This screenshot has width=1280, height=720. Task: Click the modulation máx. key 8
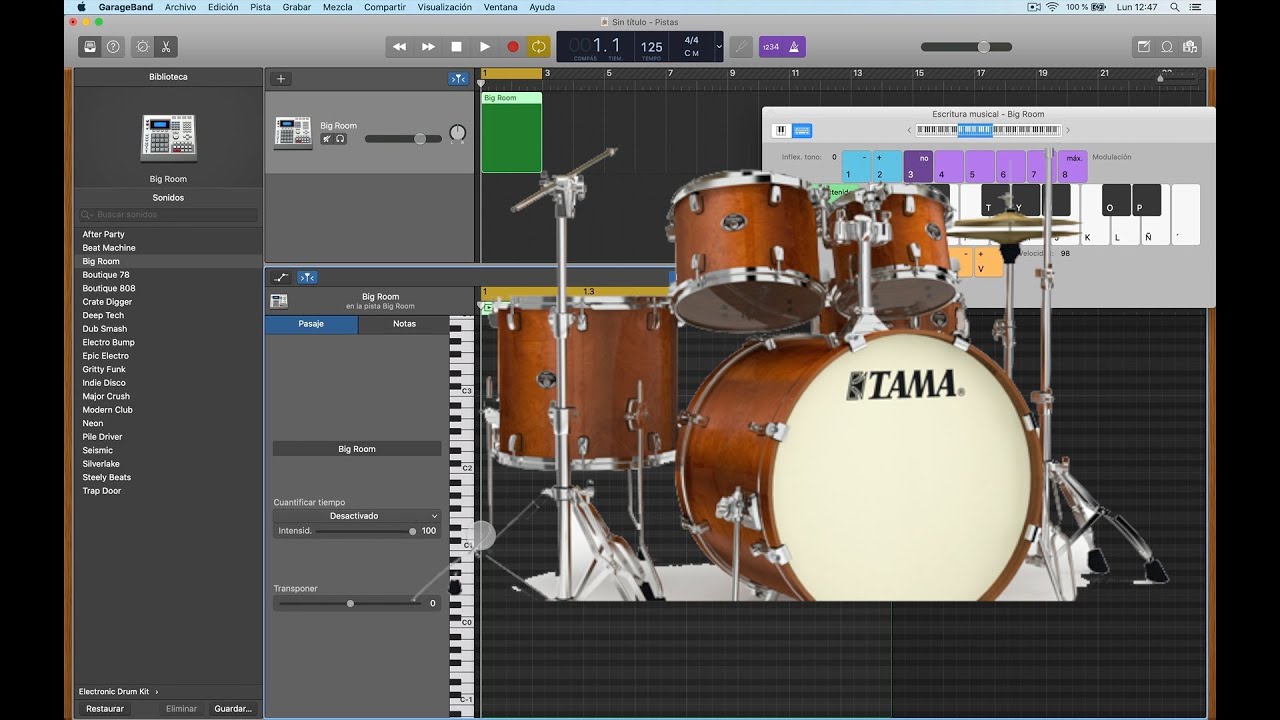(1073, 166)
